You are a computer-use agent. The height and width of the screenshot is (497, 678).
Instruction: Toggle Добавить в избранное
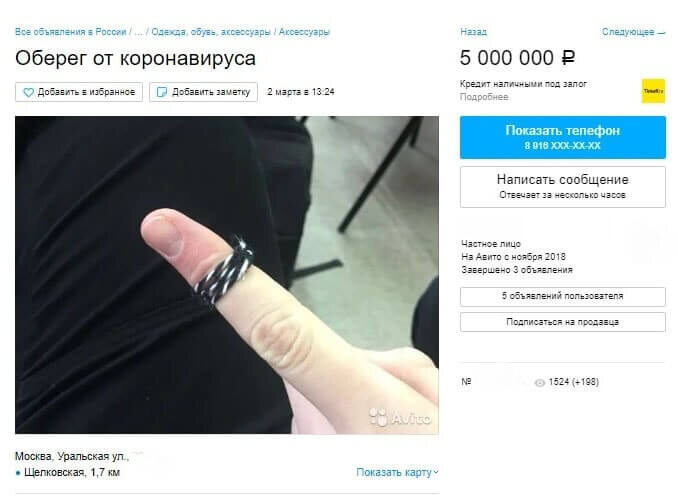79,92
